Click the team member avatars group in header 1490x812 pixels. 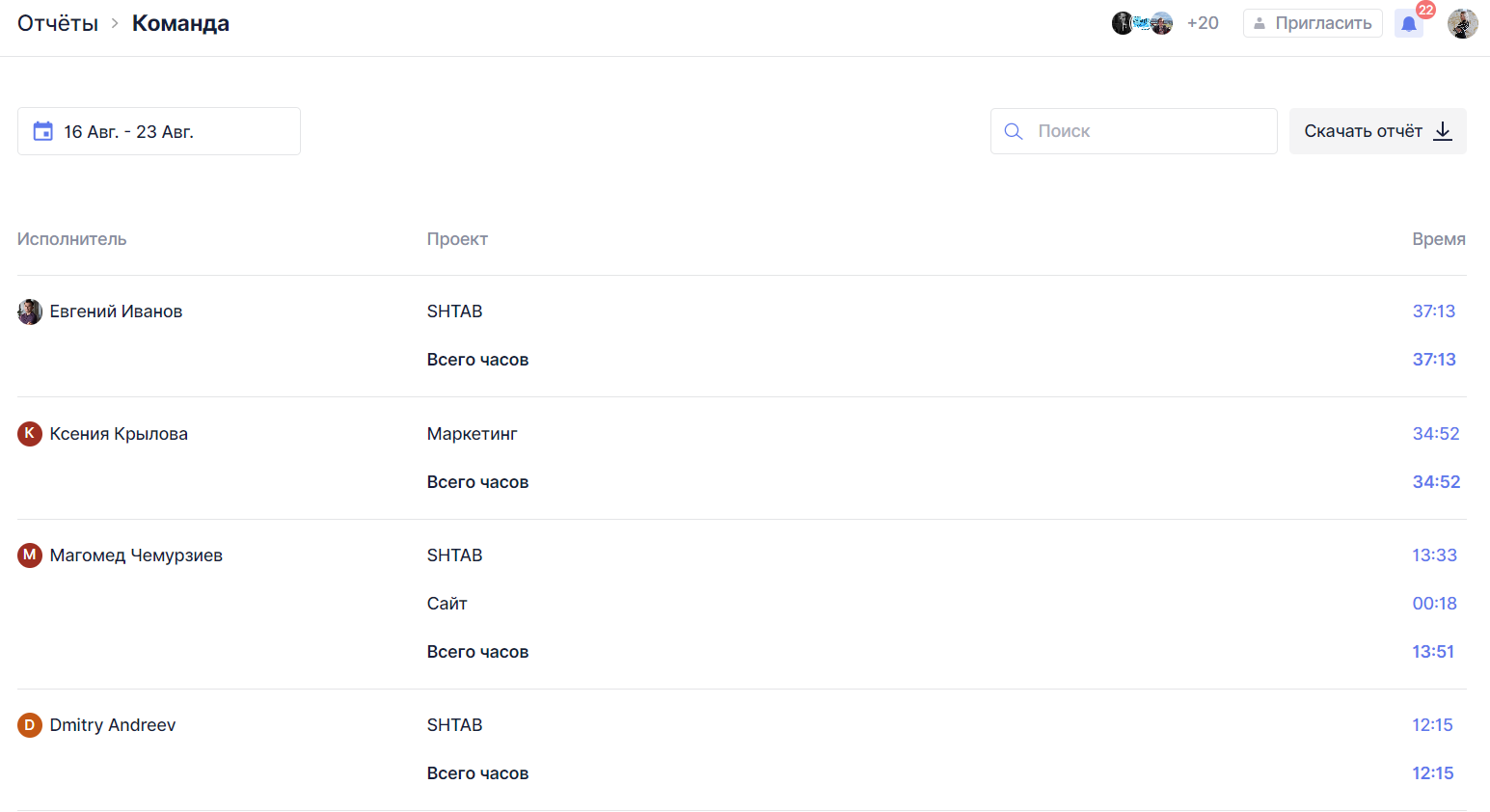pos(1142,23)
